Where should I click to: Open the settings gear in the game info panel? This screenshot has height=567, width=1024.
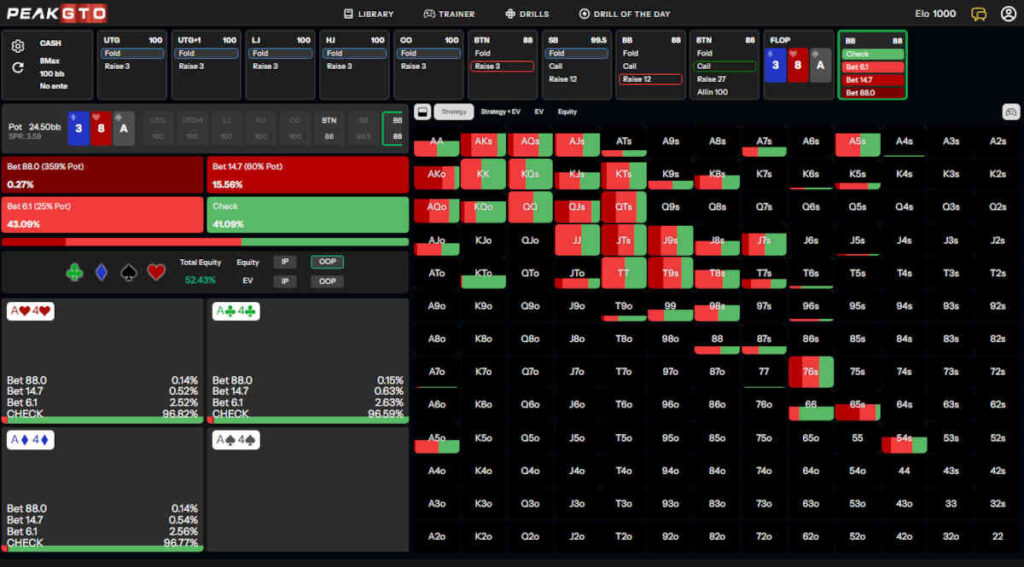pyautogui.click(x=17, y=46)
